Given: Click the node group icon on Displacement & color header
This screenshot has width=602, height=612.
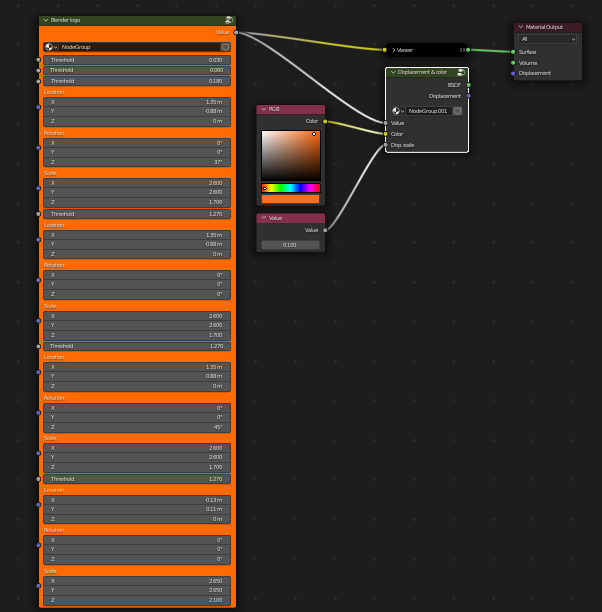Looking at the screenshot, I should coord(461,72).
